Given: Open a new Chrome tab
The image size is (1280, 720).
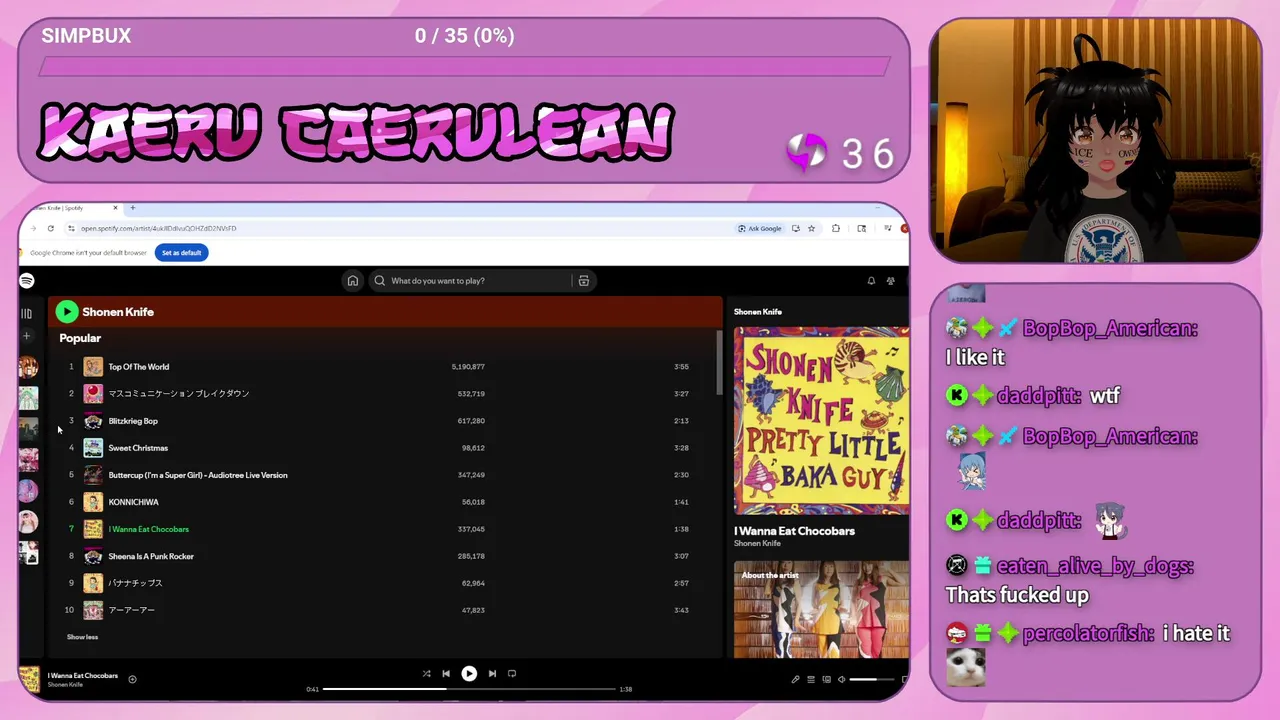Looking at the screenshot, I should click(133, 208).
